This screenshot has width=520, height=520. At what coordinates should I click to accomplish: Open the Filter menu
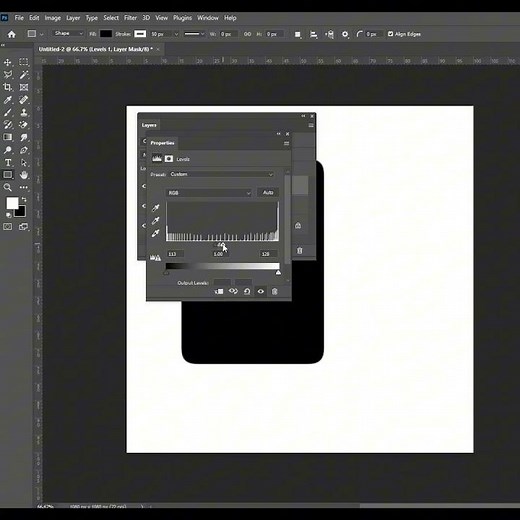(x=130, y=18)
